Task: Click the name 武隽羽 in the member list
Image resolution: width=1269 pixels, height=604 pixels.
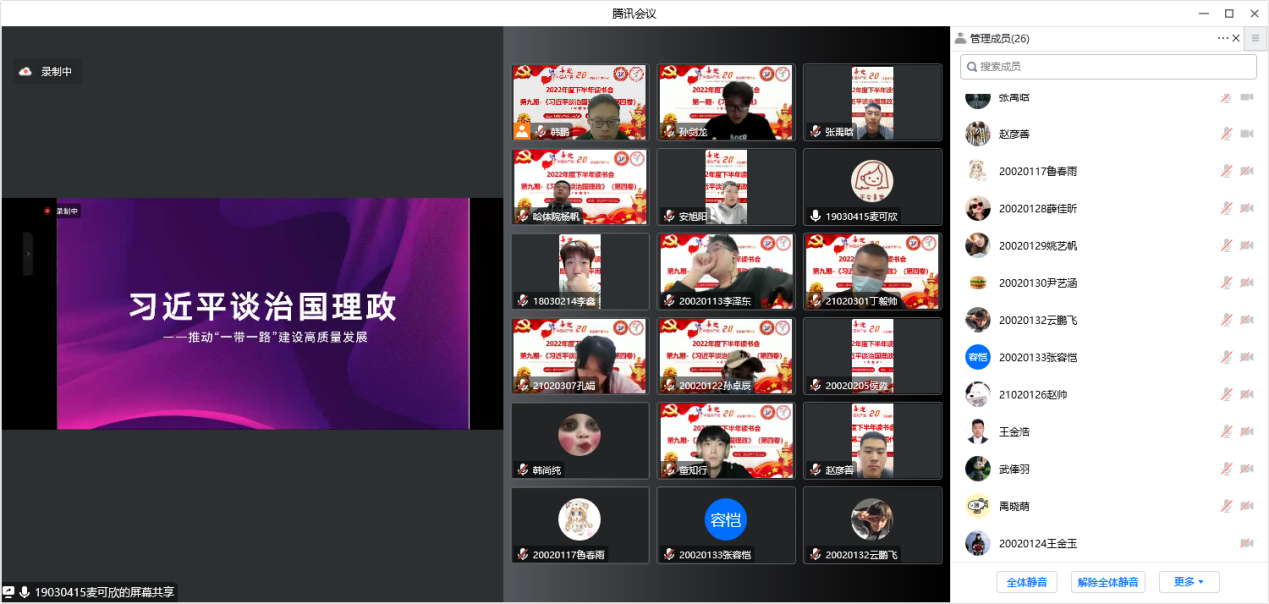Action: click(1014, 469)
